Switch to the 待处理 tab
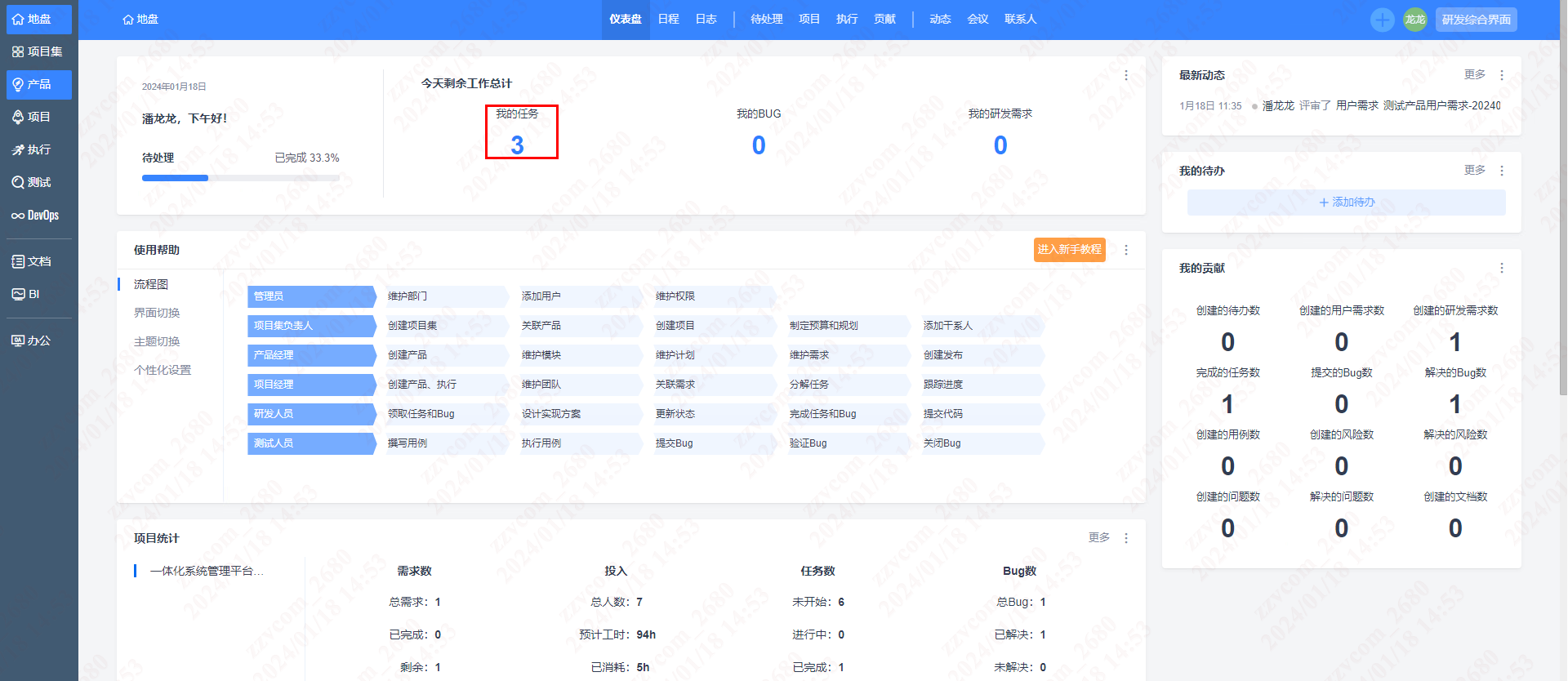Viewport: 1568px width, 681px height. tap(766, 19)
